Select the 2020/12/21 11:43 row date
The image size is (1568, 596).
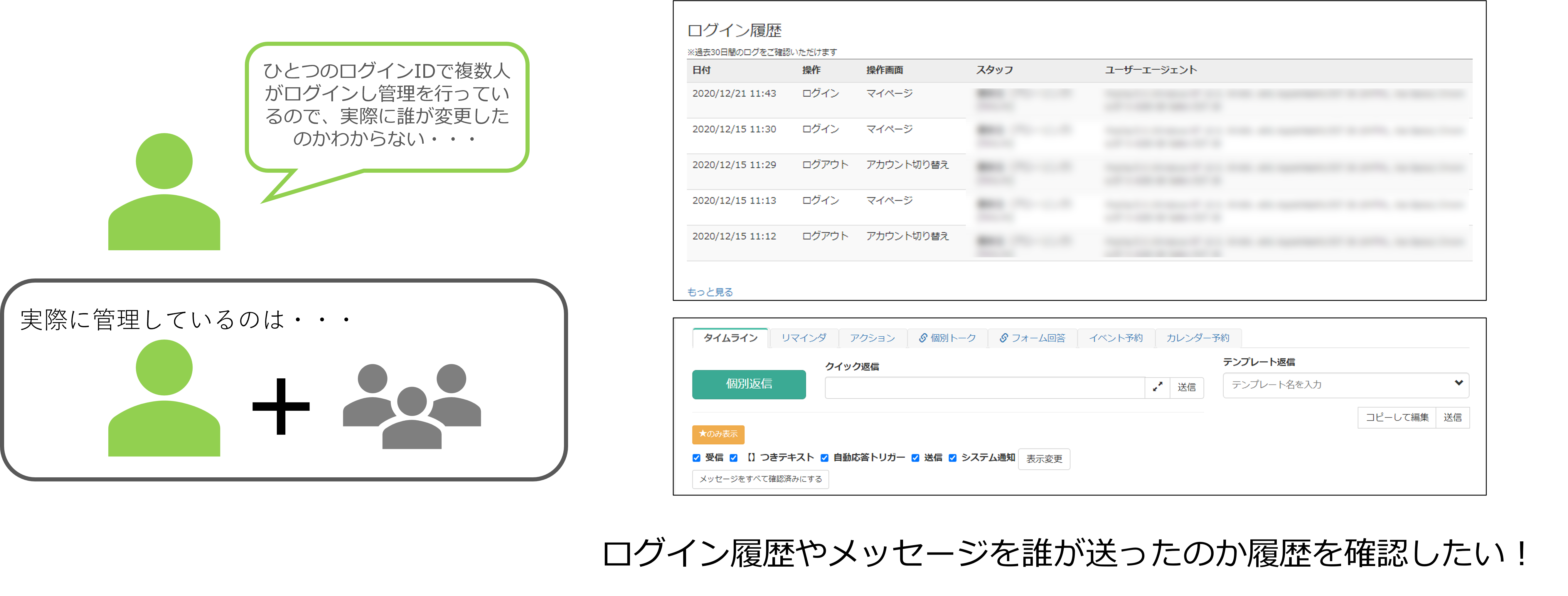coord(734,94)
